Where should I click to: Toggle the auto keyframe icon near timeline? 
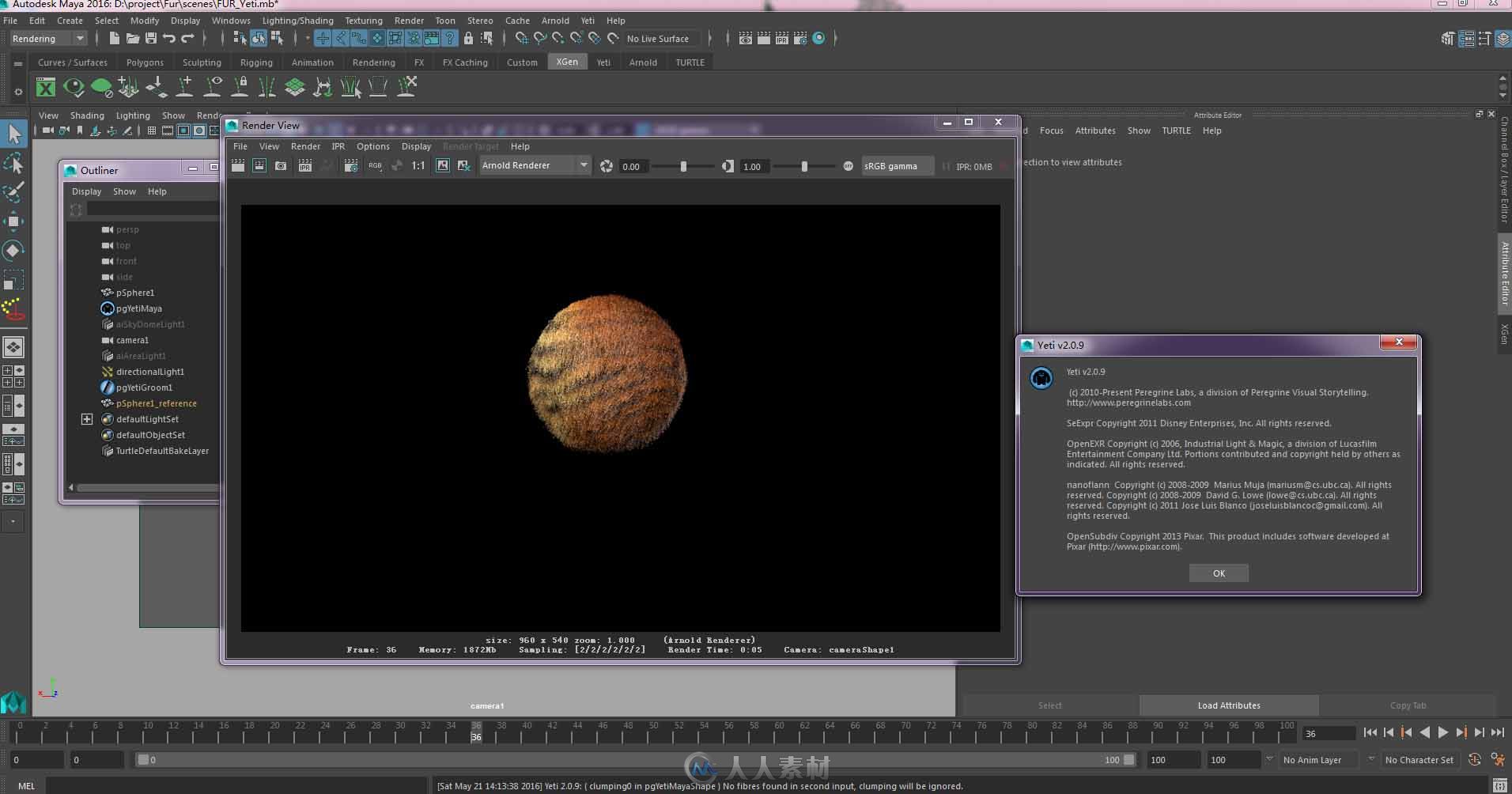1475,759
